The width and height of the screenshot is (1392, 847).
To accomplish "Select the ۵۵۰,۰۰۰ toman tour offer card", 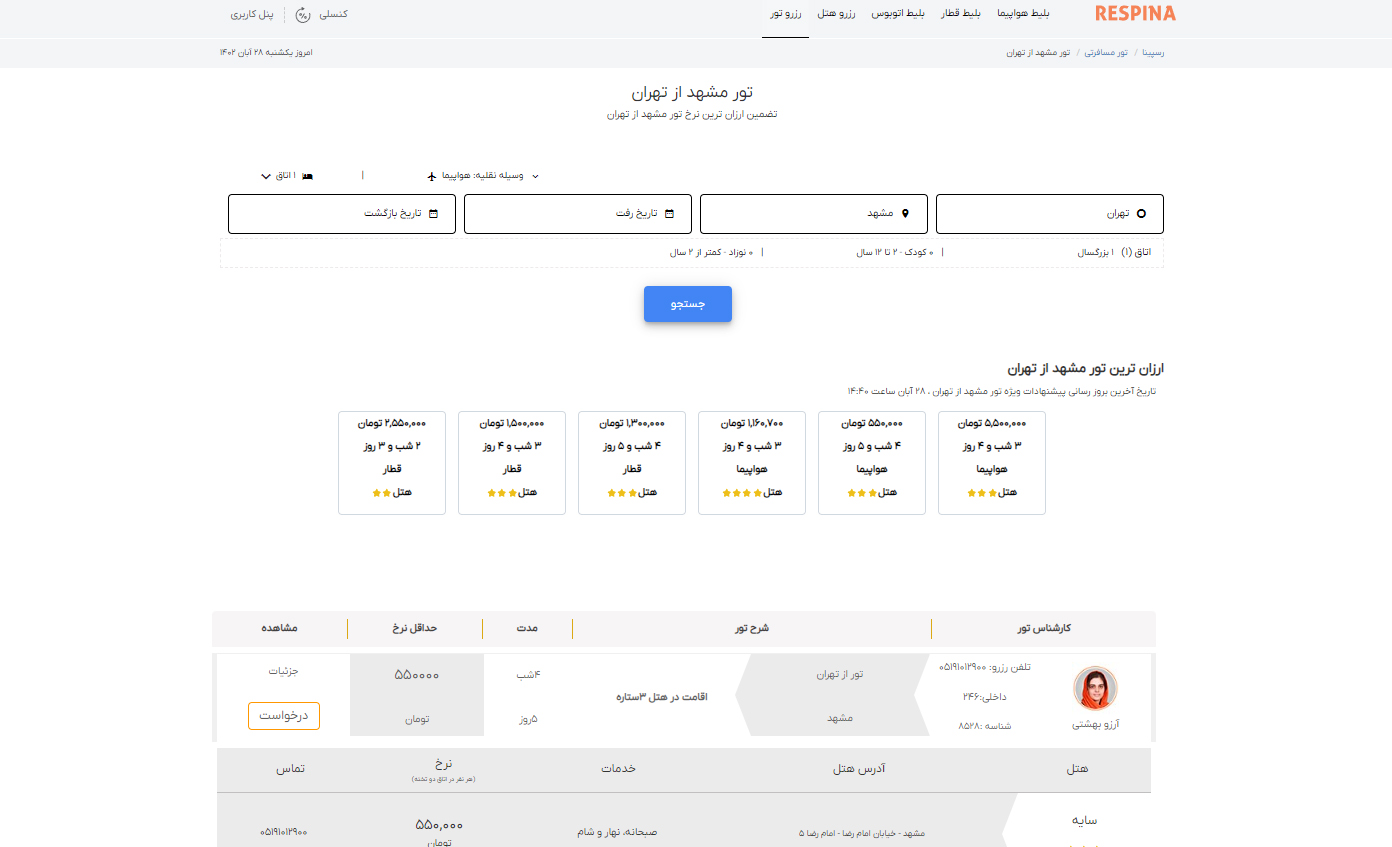I will (x=871, y=462).
